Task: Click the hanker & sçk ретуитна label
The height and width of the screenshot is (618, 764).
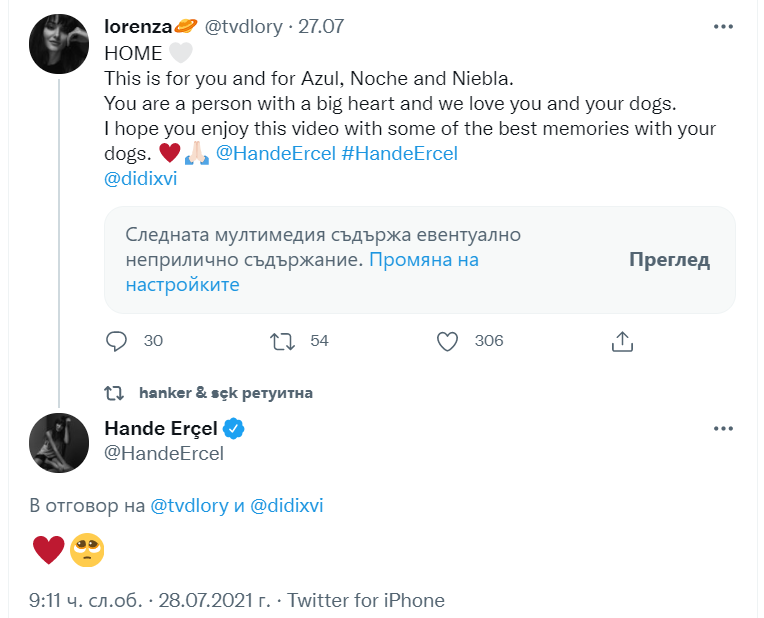Action: [x=226, y=393]
